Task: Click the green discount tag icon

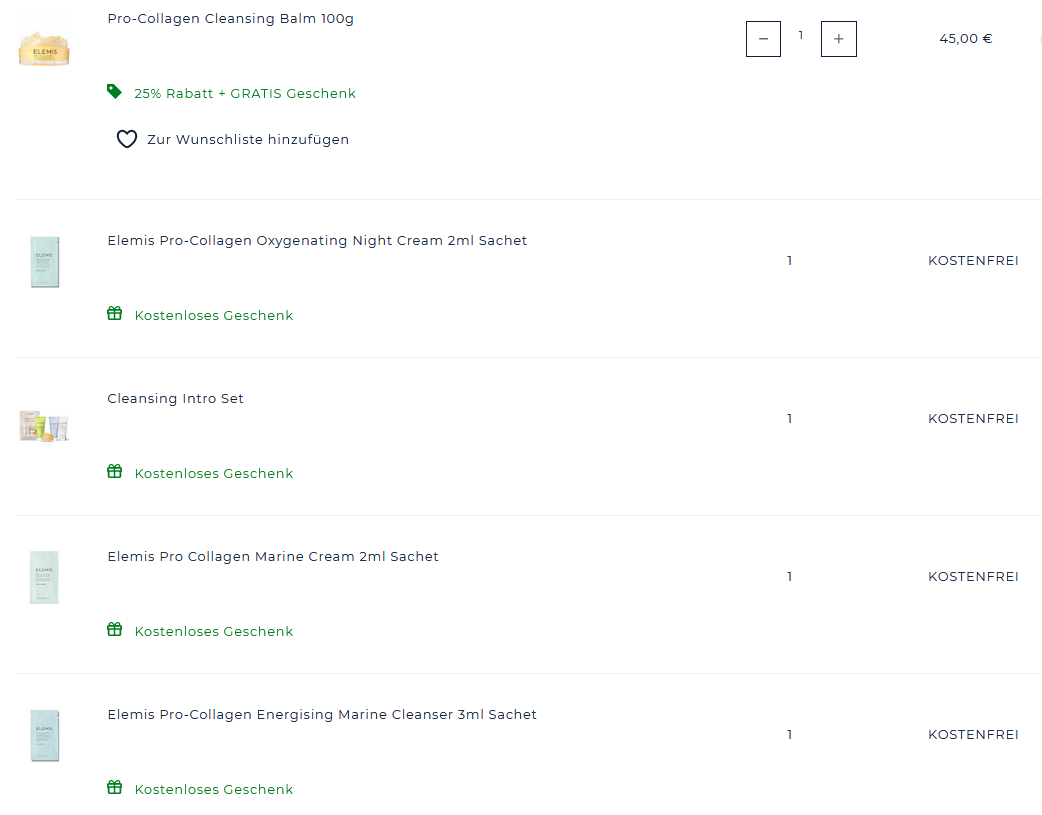Action: 114,92
